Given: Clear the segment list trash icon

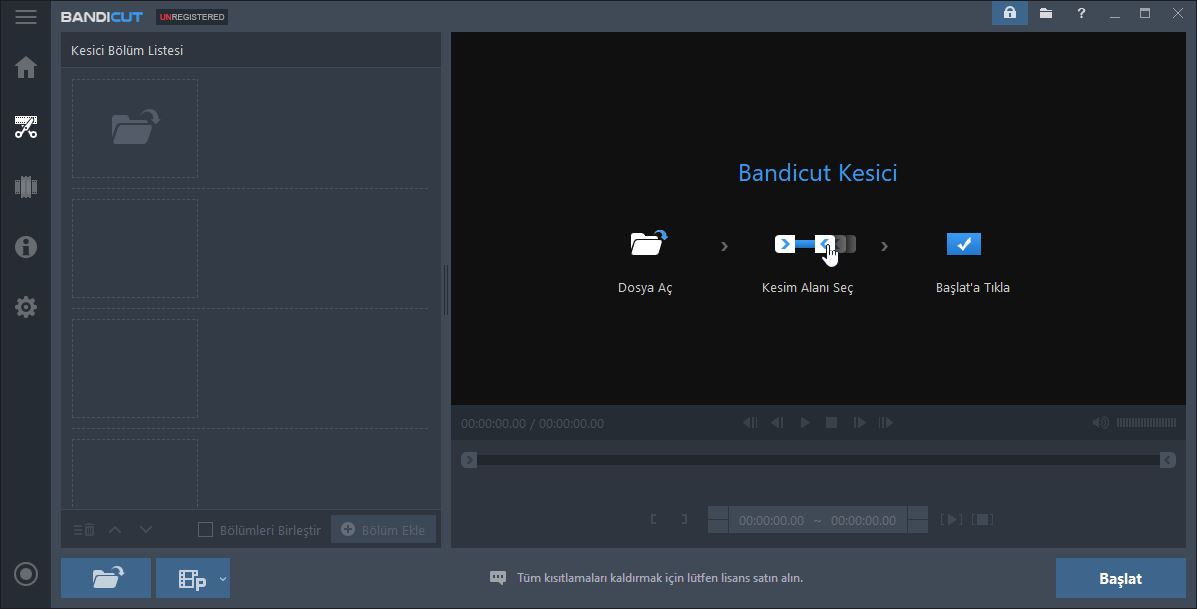Looking at the screenshot, I should 84,530.
